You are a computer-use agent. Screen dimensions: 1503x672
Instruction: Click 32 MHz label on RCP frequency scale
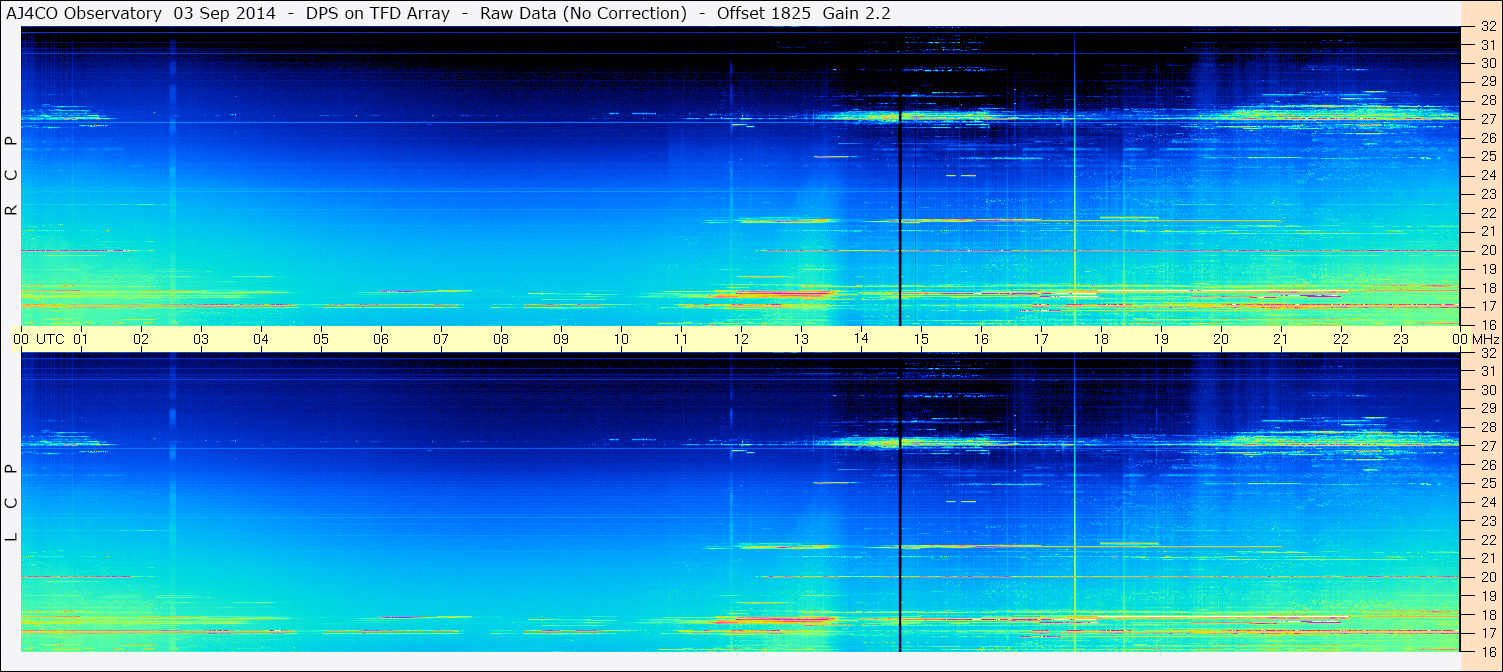click(1487, 27)
